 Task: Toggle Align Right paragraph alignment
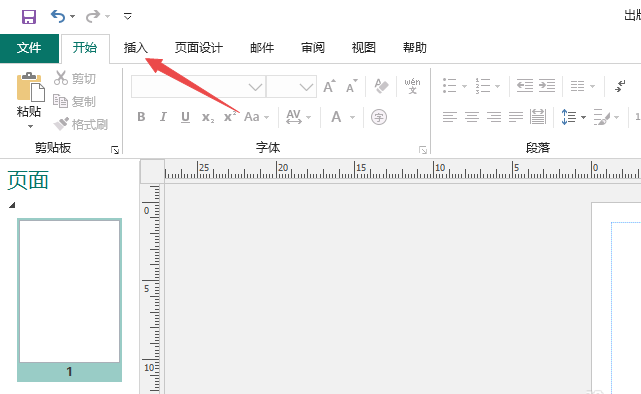tap(494, 117)
